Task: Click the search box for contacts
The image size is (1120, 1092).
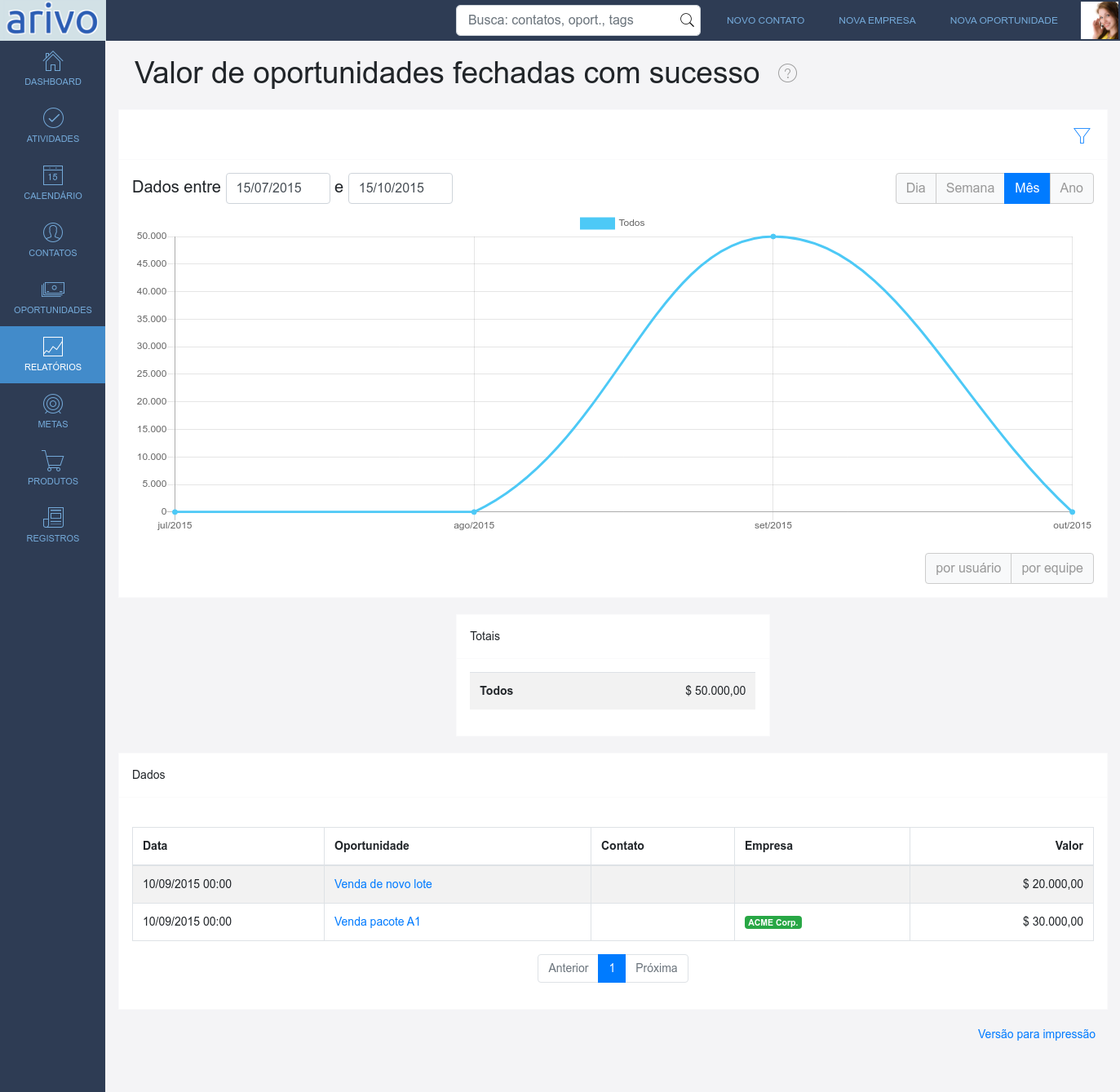Action: point(571,20)
